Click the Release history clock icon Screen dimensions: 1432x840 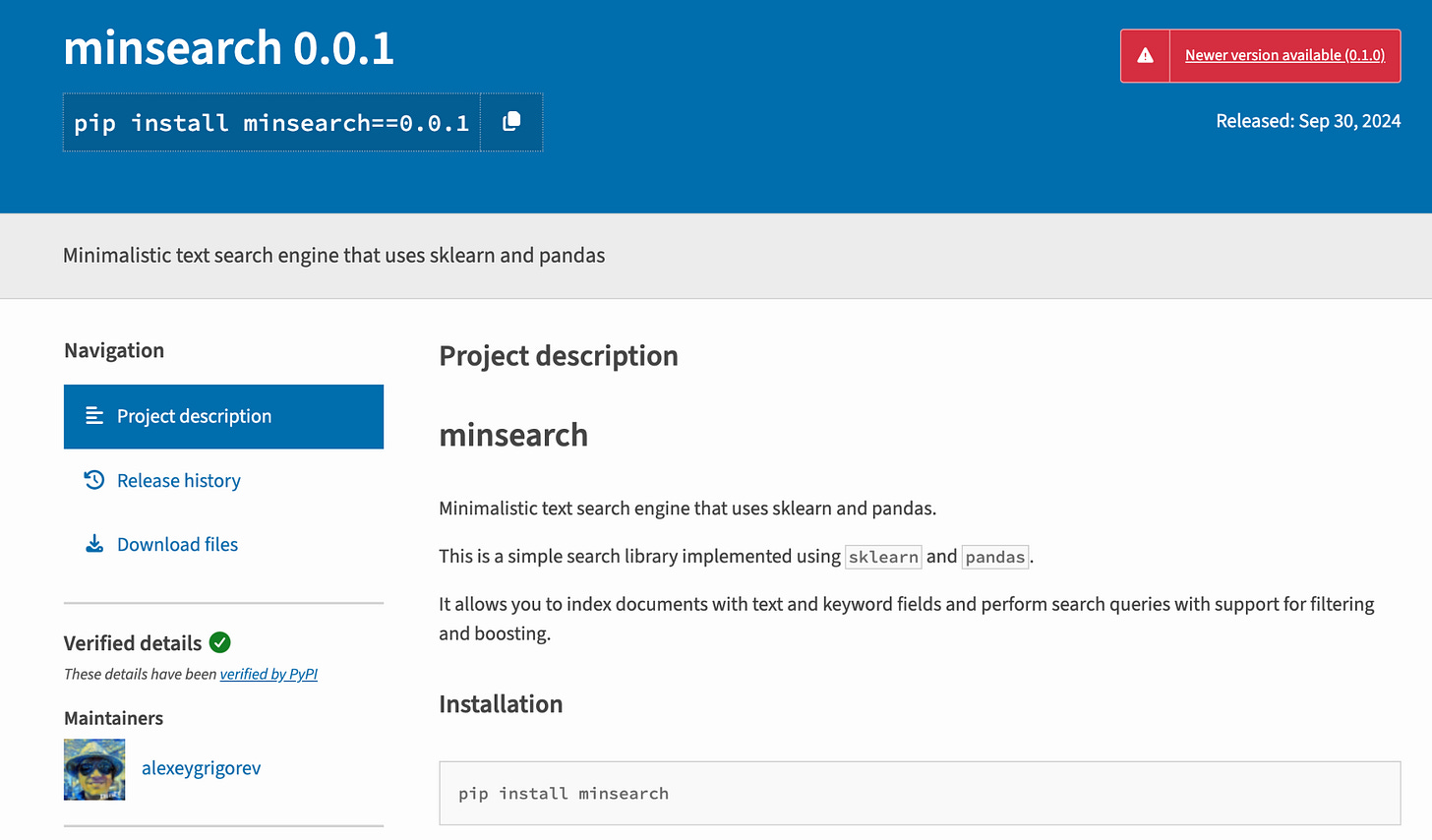tap(94, 480)
